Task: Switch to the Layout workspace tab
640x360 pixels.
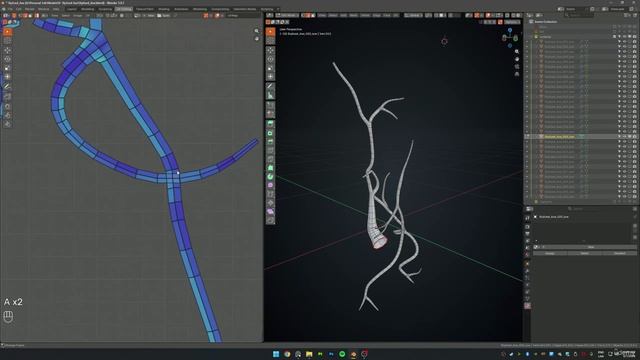Action: pyautogui.click(x=71, y=9)
